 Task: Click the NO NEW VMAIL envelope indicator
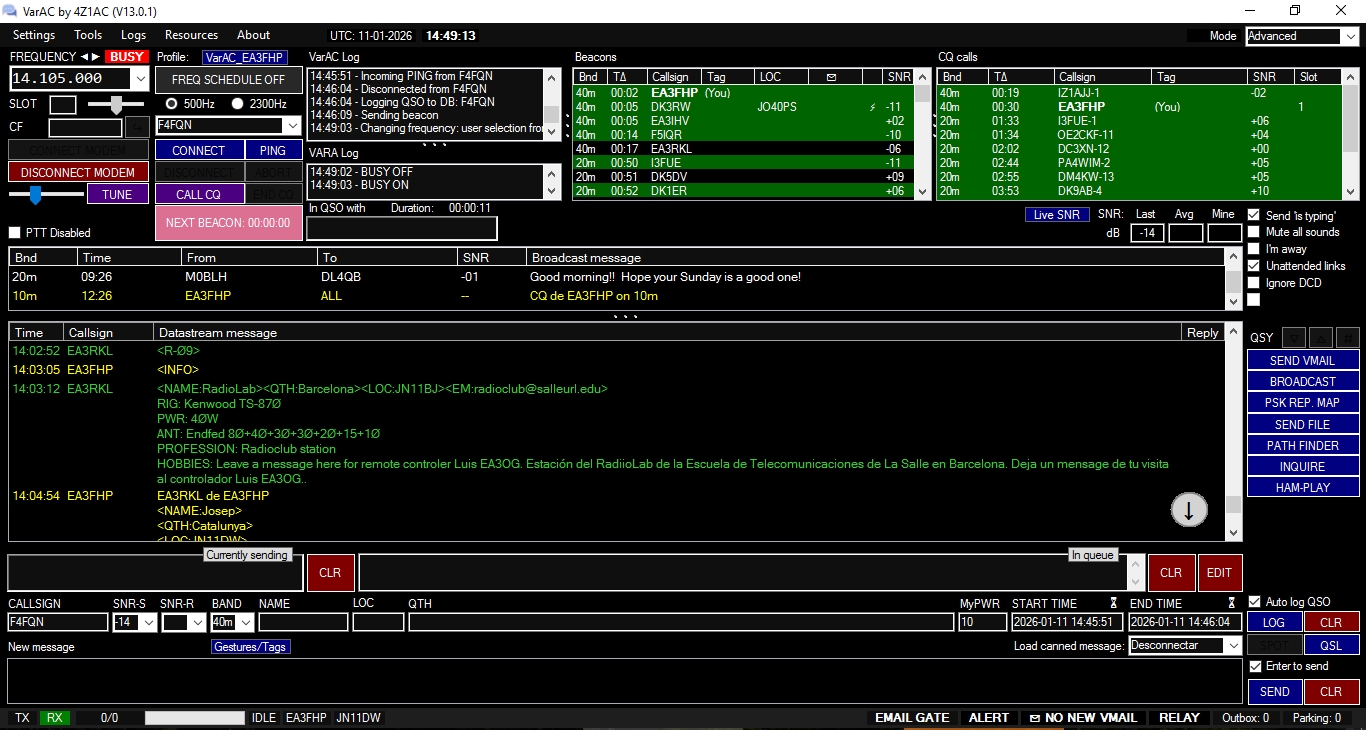coord(1082,718)
